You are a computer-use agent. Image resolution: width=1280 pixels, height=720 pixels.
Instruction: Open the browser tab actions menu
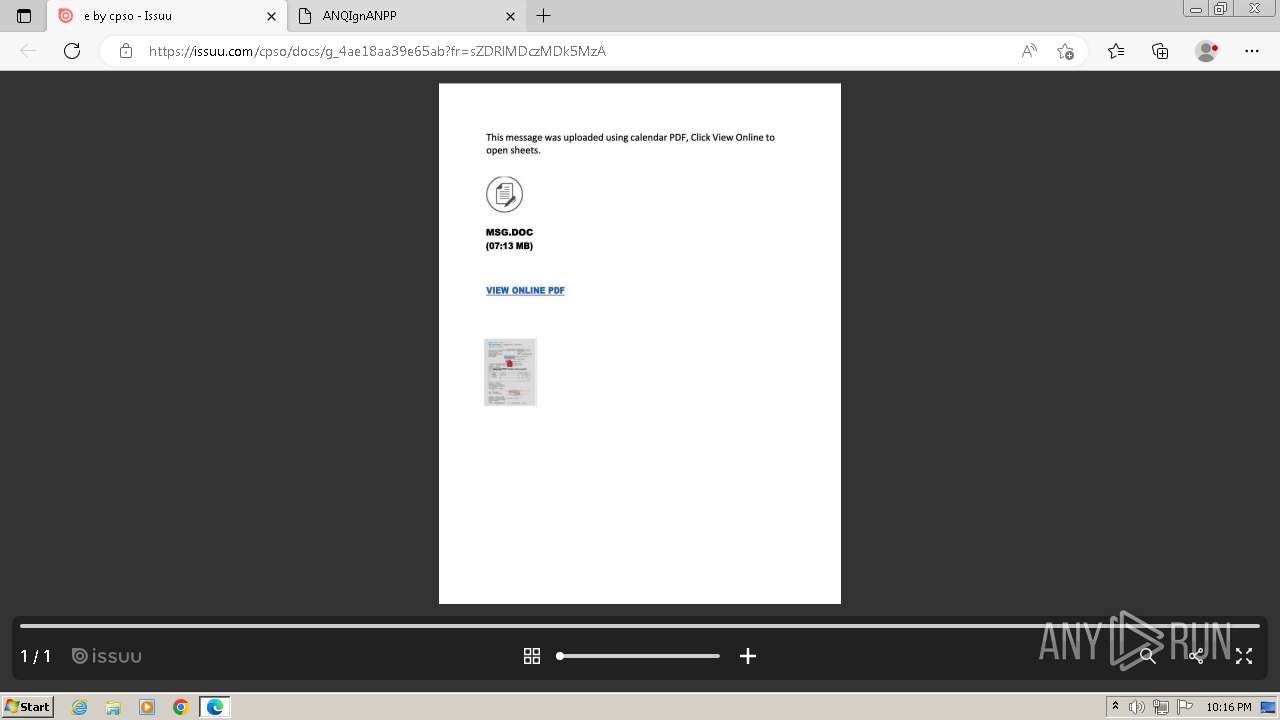(24, 16)
